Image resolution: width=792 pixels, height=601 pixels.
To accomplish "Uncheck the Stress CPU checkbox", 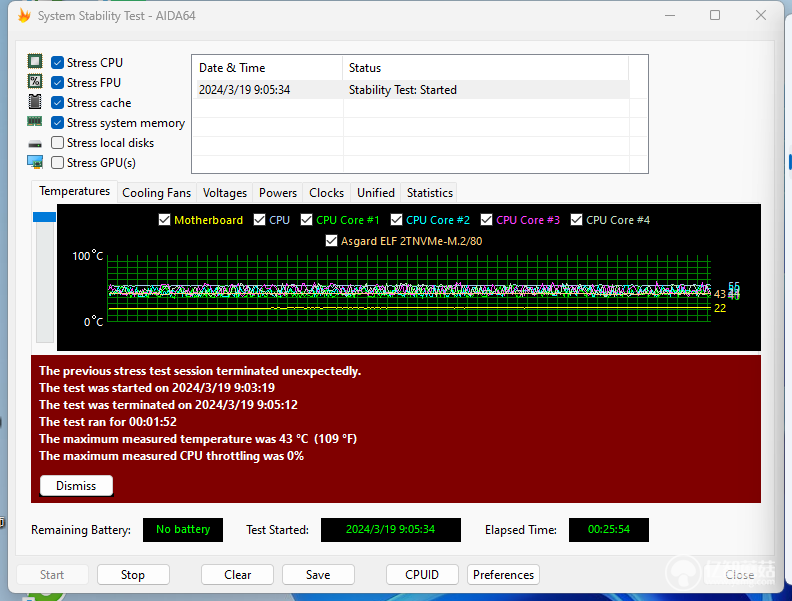I will tap(58, 63).
